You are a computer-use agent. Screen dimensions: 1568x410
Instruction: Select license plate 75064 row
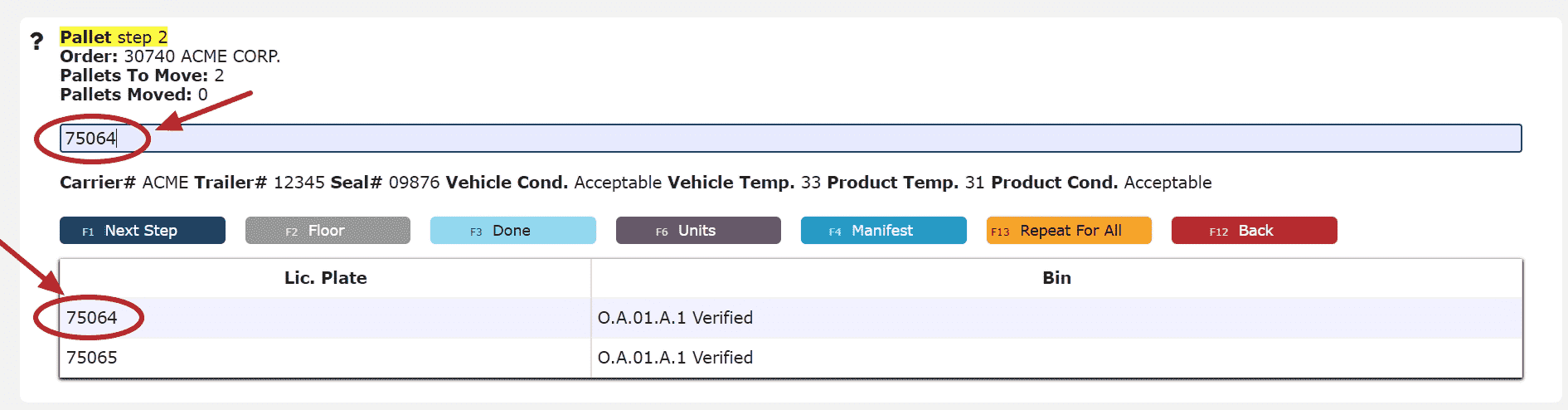tap(791, 318)
